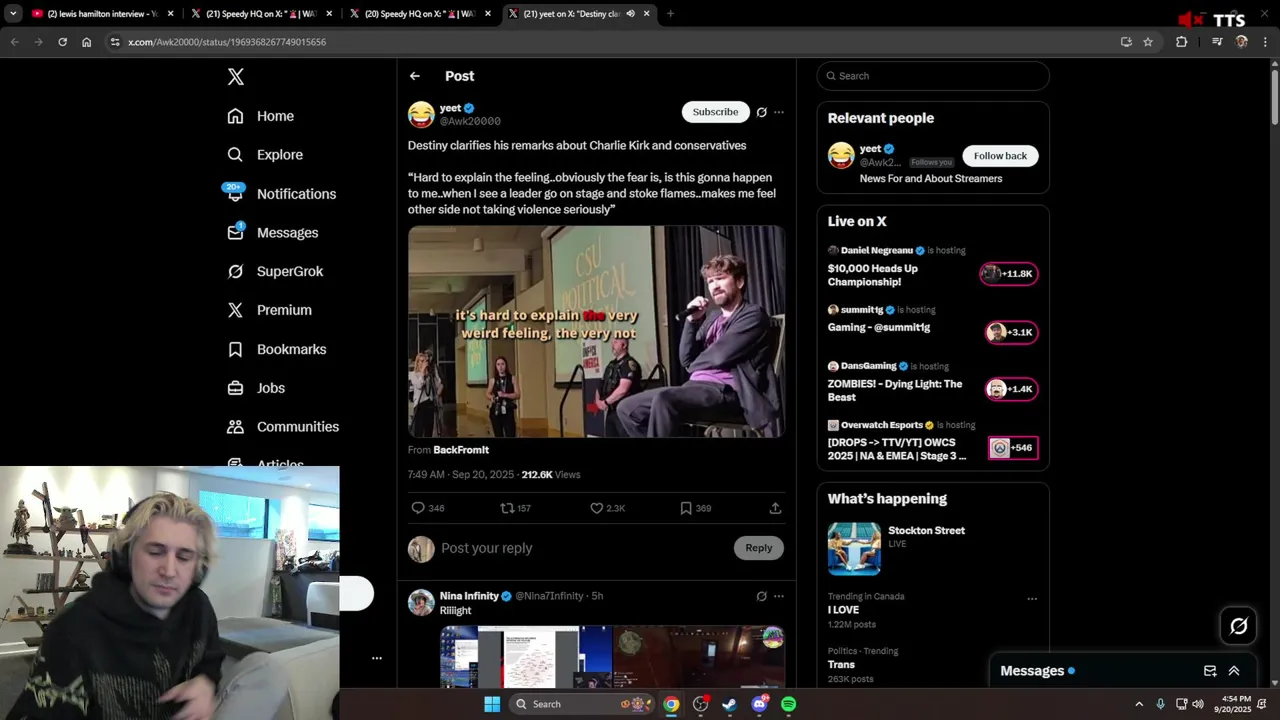Viewport: 1280px width, 720px height.
Task: Click Follow back for yeet
Action: tap(1000, 156)
